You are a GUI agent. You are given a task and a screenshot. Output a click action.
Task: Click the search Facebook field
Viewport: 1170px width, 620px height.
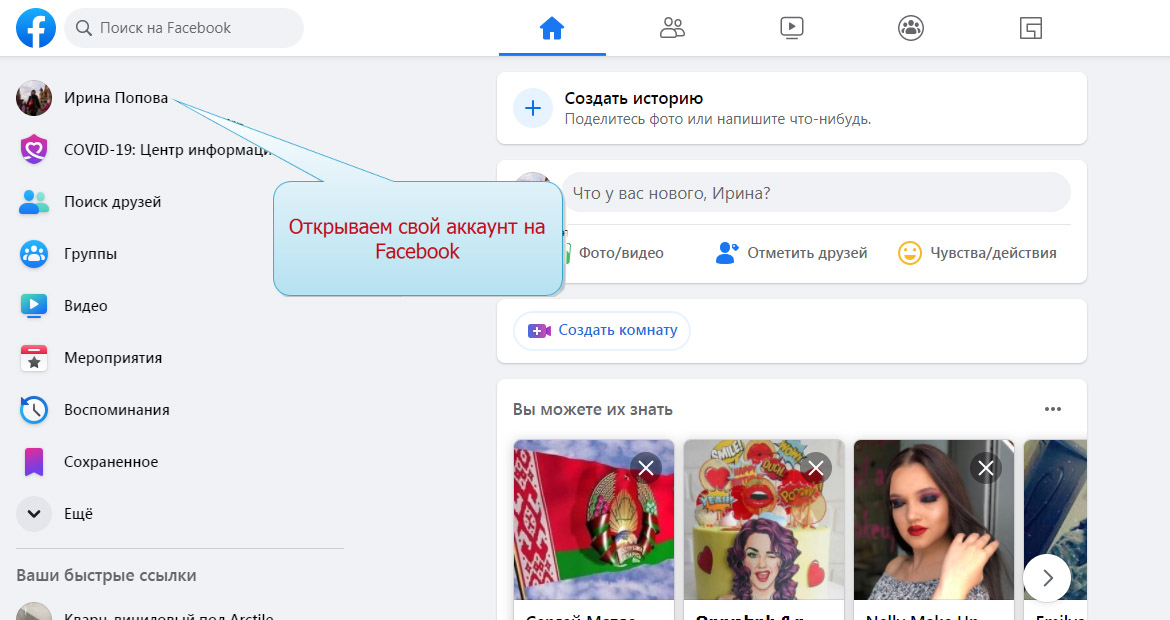(x=185, y=28)
